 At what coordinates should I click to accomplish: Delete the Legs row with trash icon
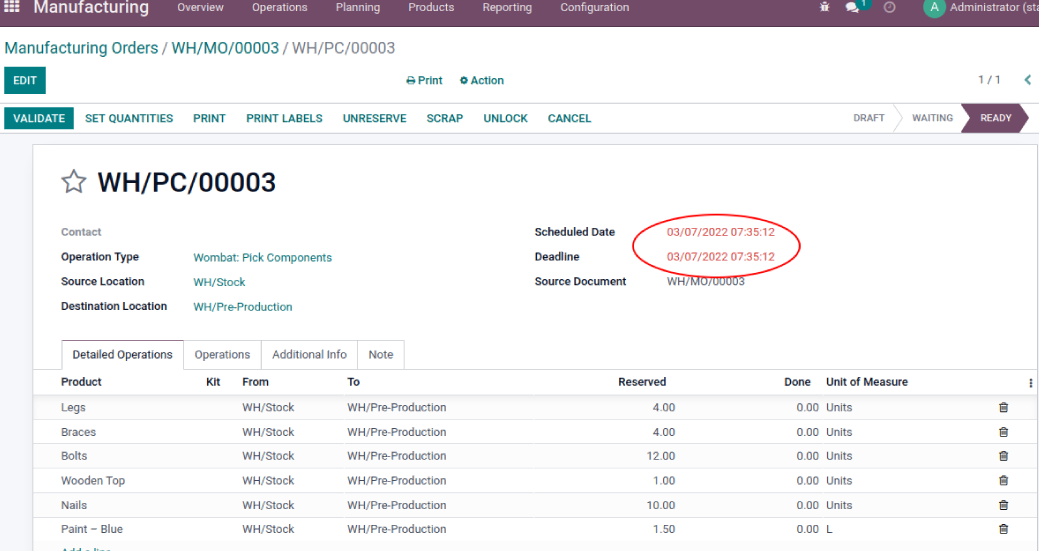pyautogui.click(x=1003, y=407)
